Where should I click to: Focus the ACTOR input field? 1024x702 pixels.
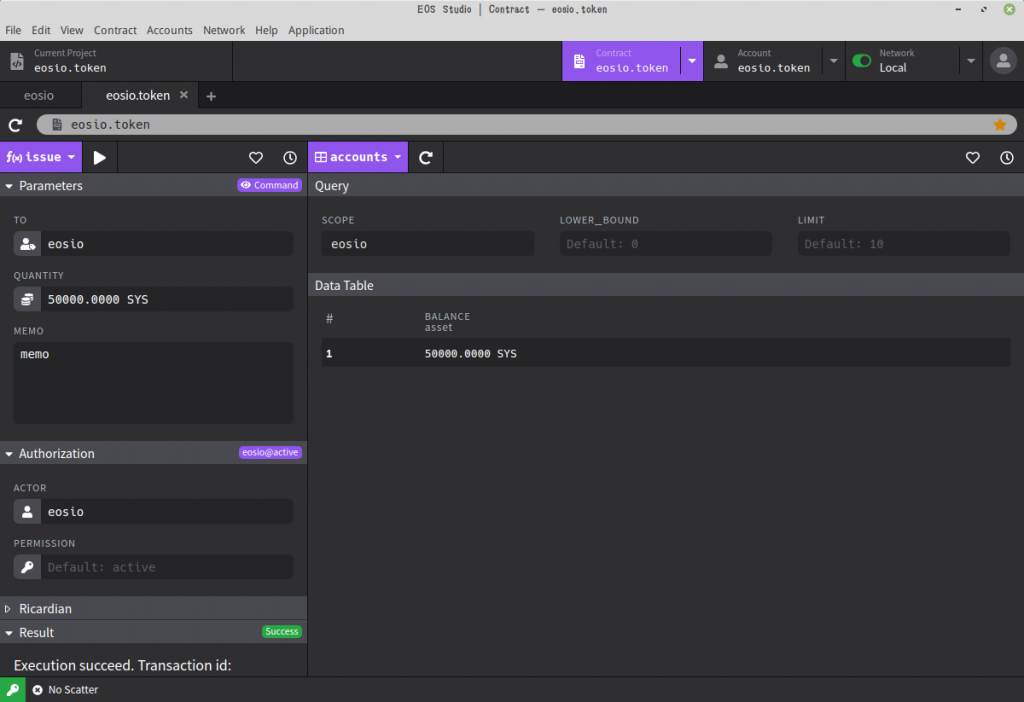167,511
